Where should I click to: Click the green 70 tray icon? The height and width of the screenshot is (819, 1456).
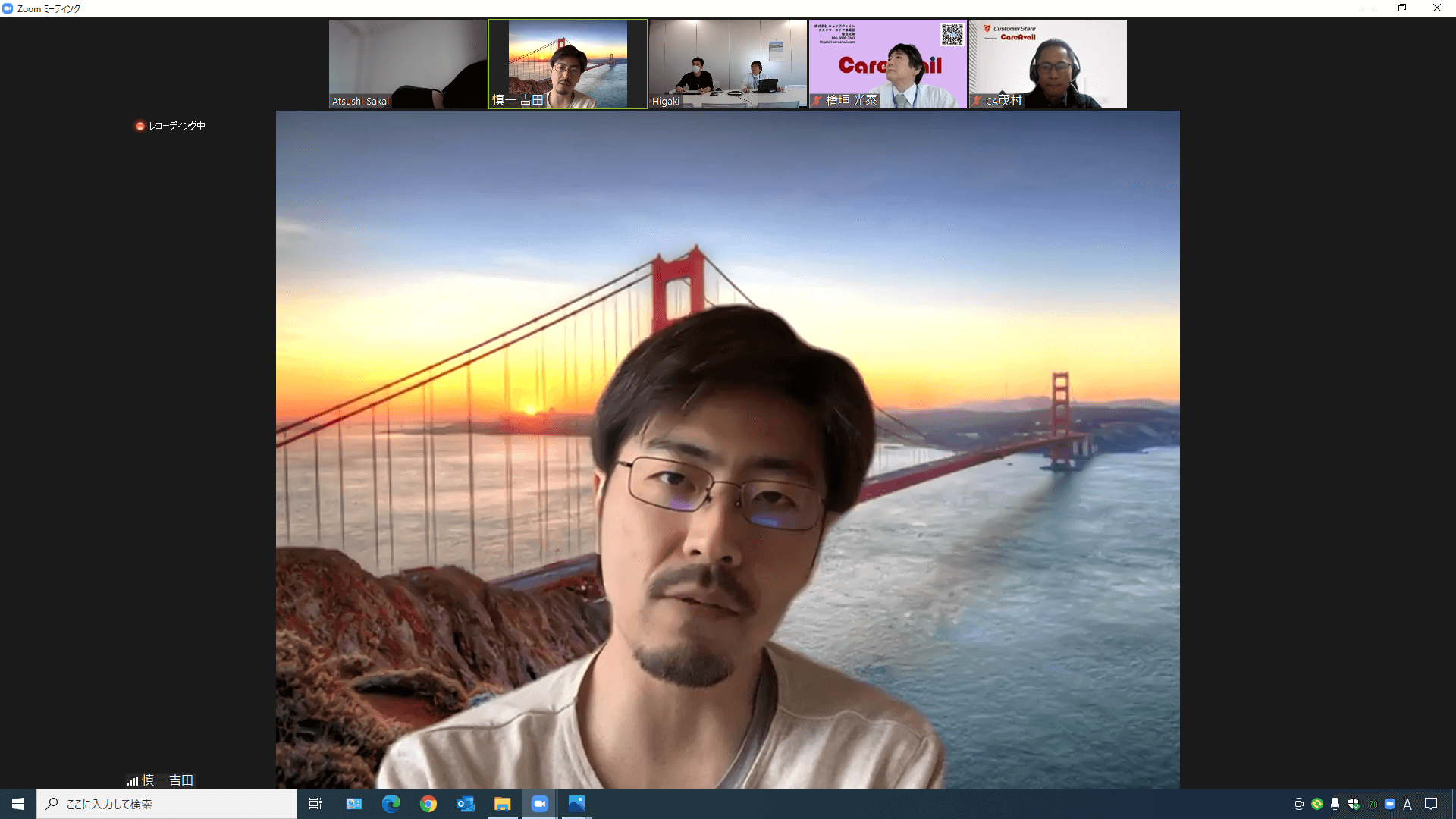[1372, 804]
